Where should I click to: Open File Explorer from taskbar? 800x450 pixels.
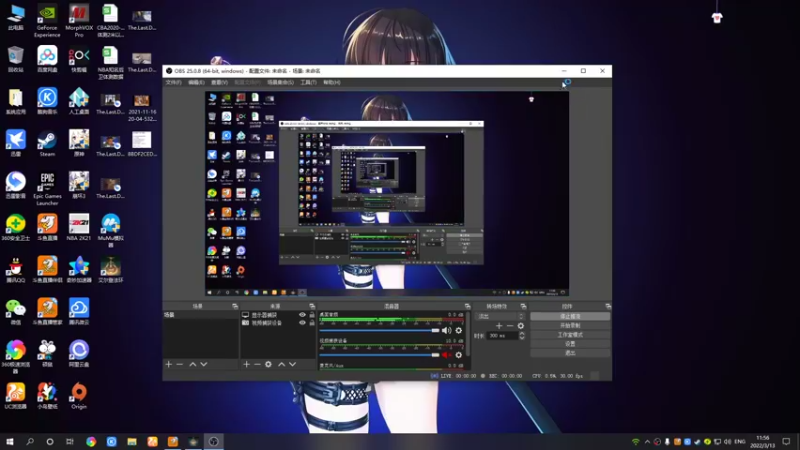(132, 442)
